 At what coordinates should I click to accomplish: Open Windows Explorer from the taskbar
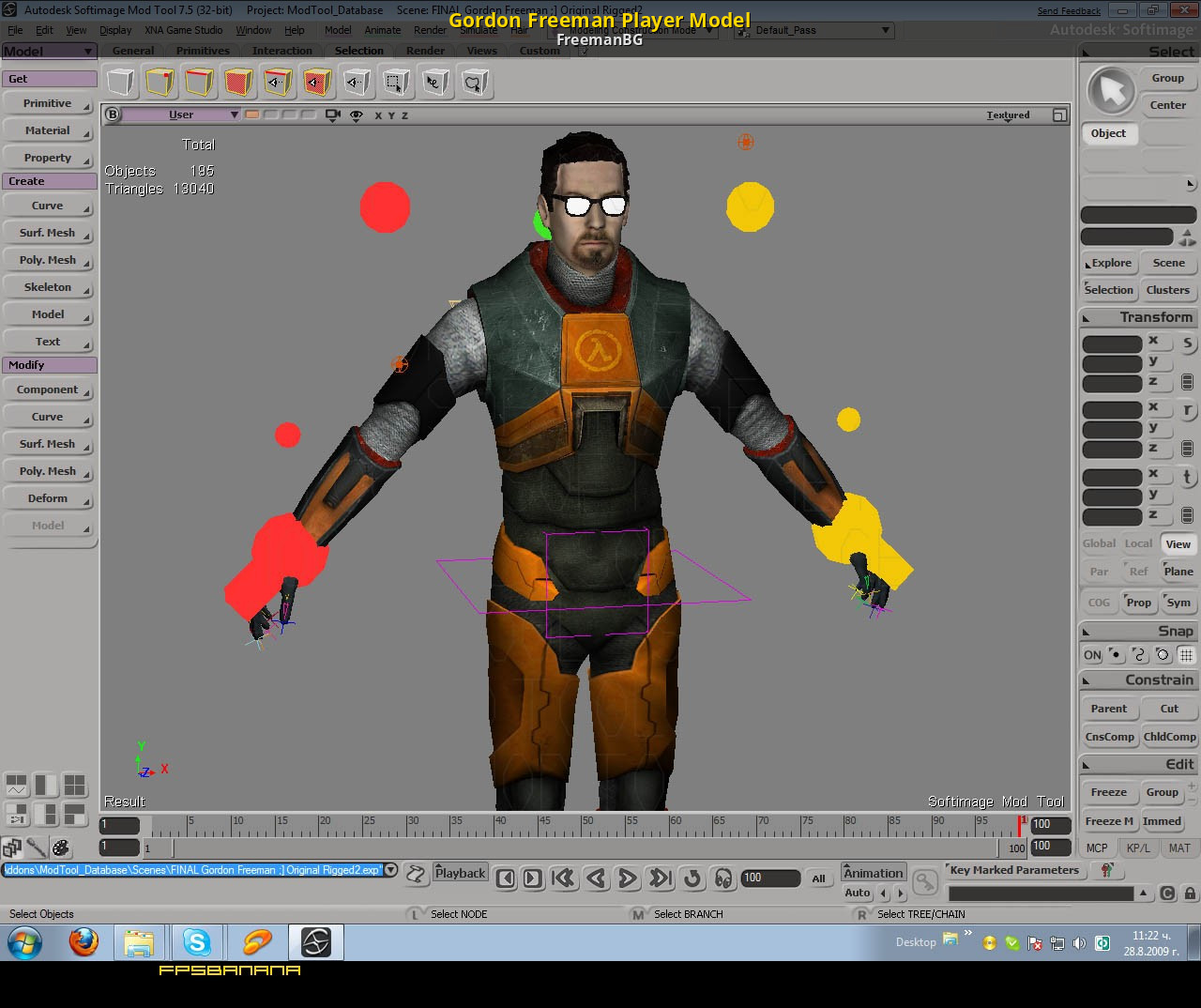tap(139, 941)
